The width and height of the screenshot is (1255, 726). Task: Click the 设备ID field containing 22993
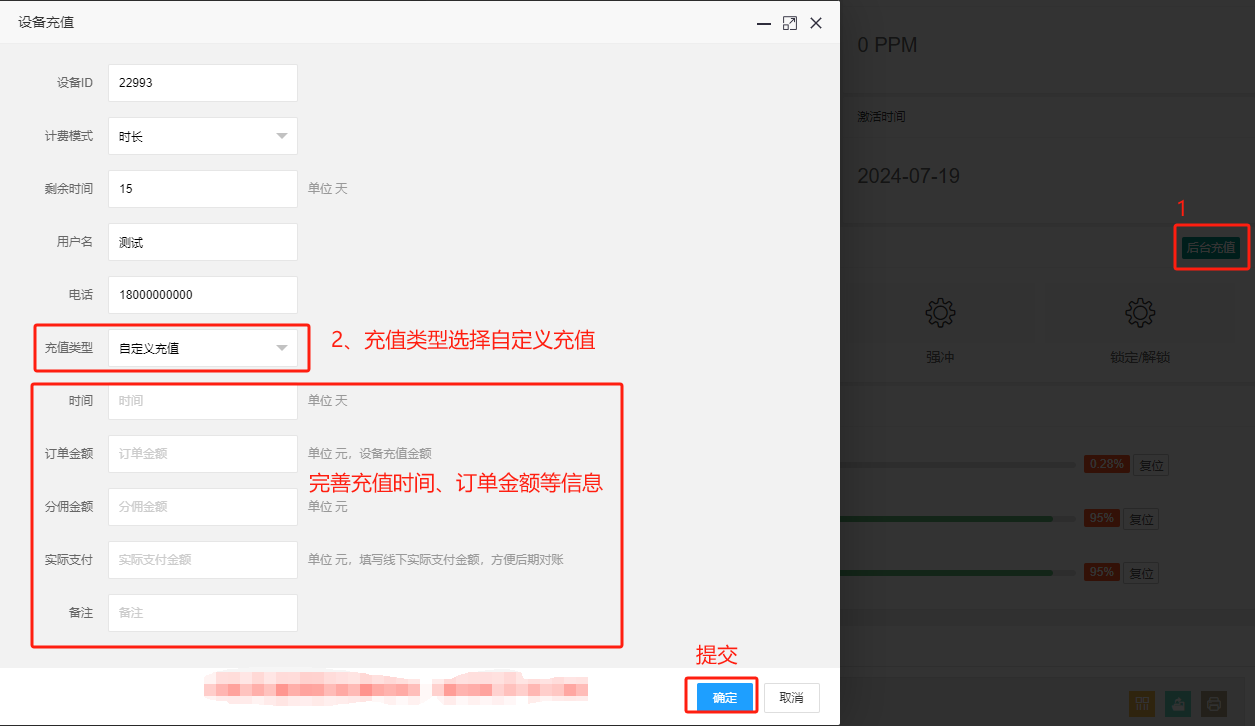click(x=203, y=83)
